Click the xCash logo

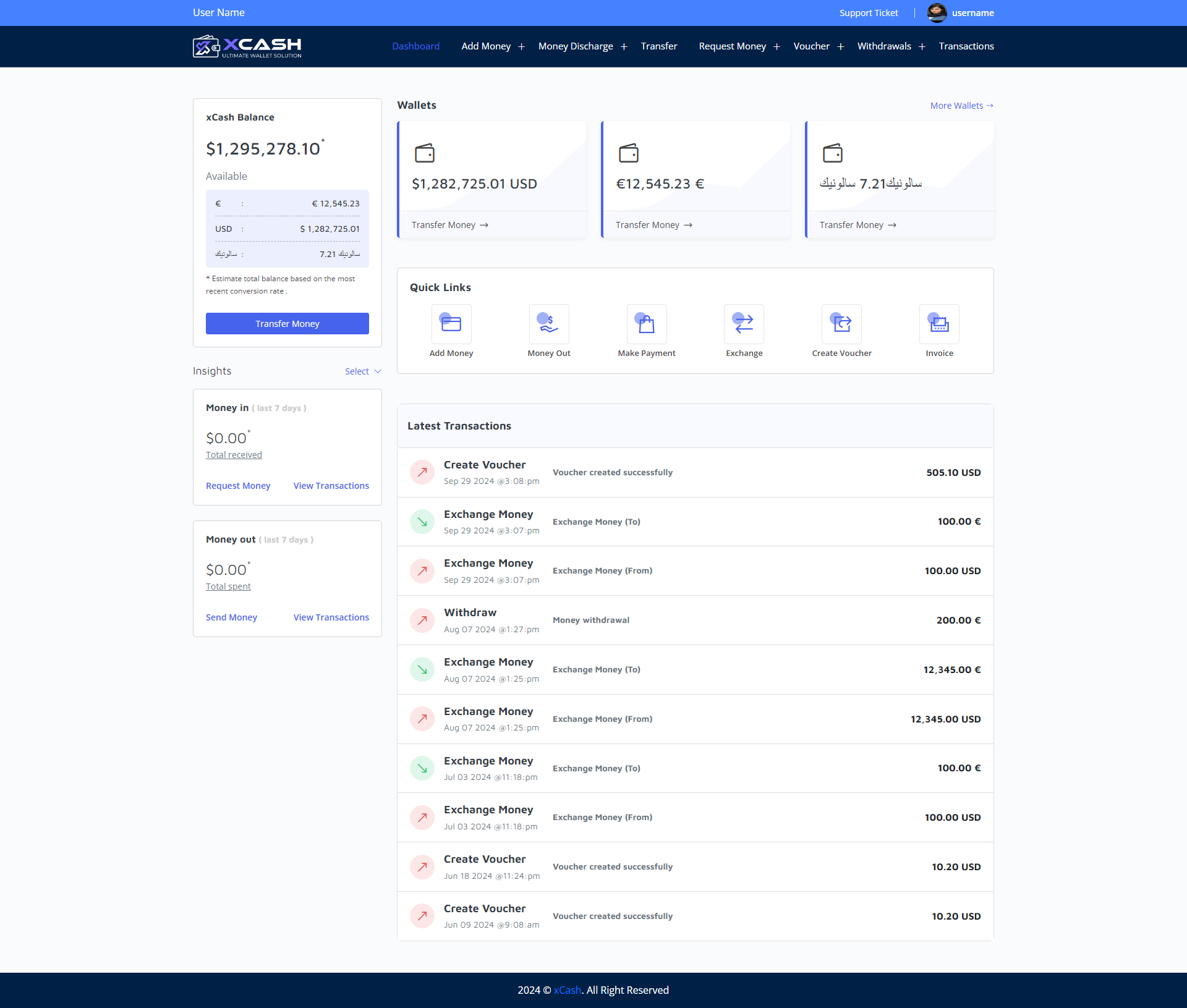tap(247, 46)
